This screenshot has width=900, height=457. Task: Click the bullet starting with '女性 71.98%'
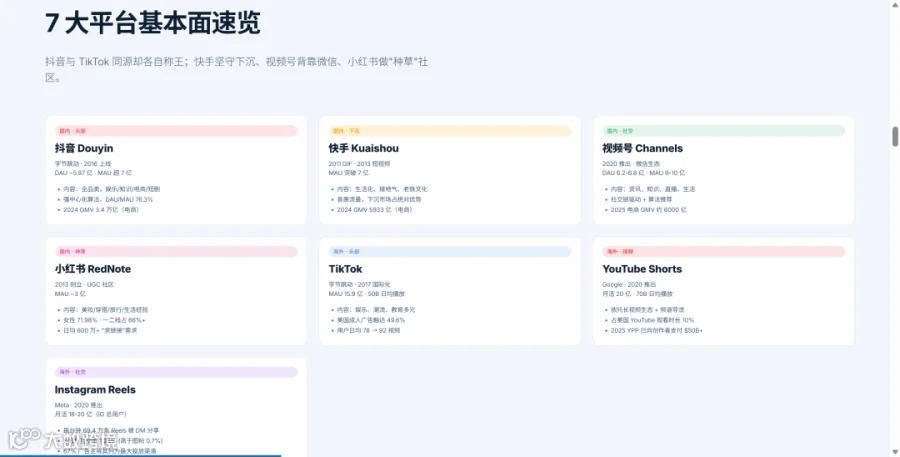(104, 320)
